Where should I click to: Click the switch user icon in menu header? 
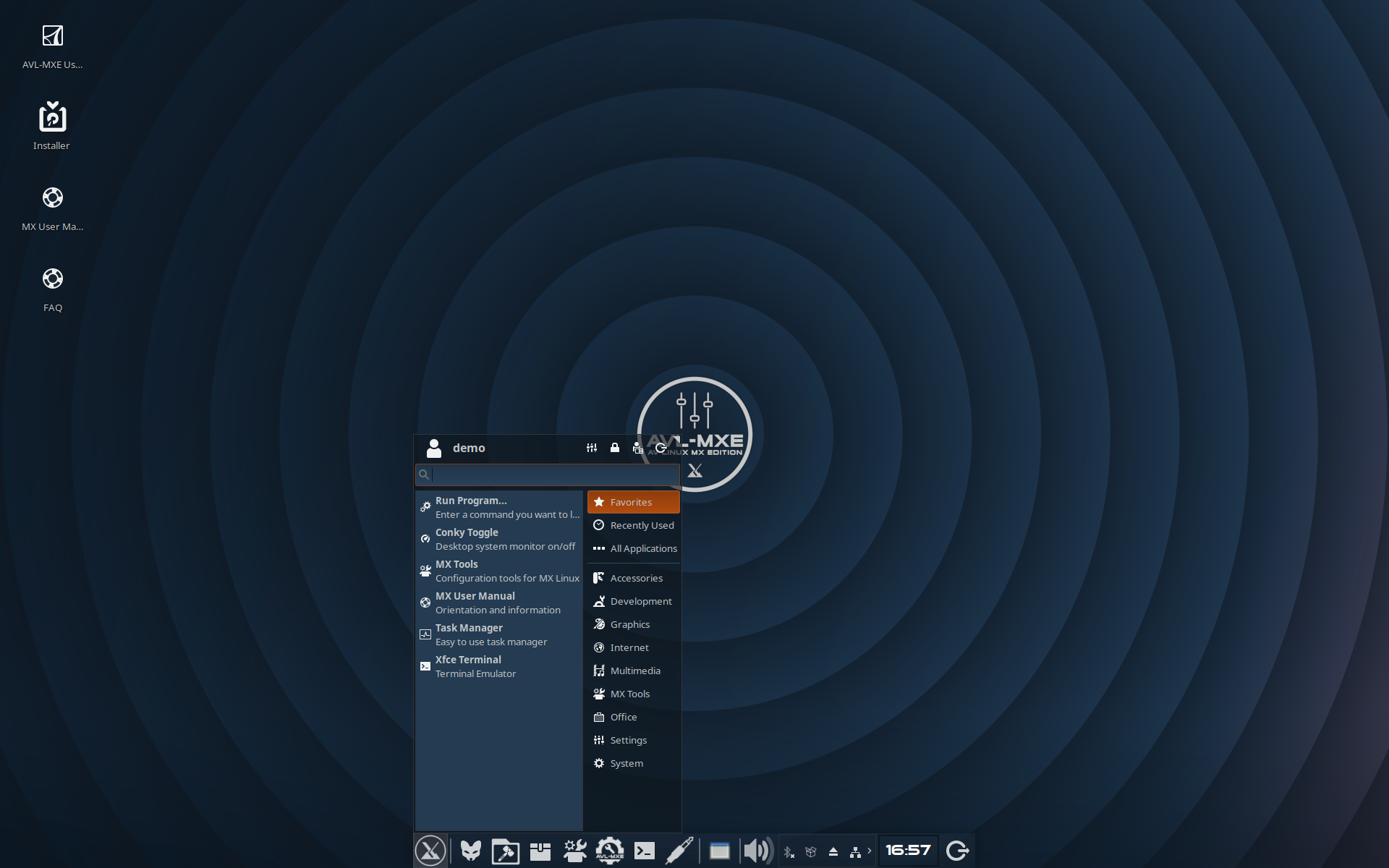637,448
